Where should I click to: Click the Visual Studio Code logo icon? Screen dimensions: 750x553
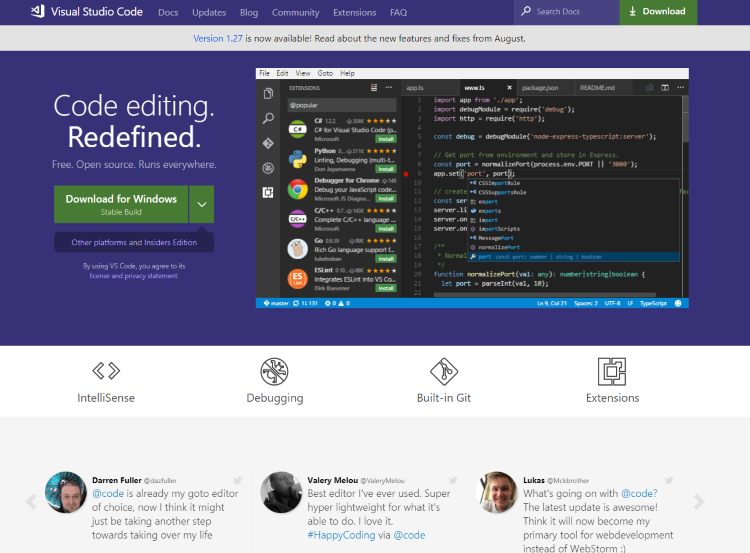coord(38,11)
